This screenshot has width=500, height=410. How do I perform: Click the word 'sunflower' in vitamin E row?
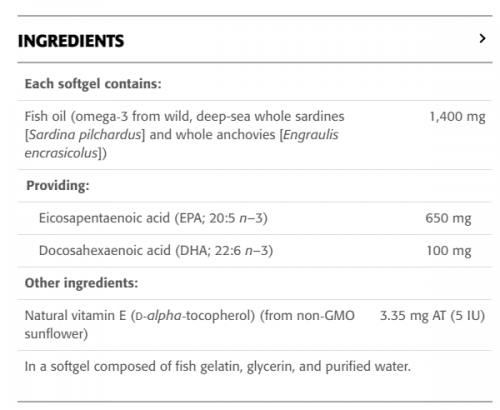[54, 334]
